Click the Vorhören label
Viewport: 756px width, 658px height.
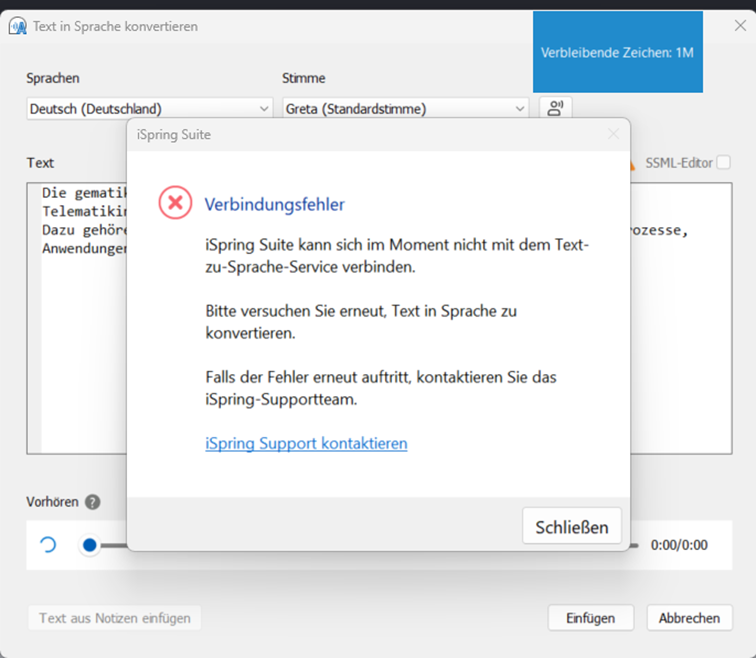(52, 502)
